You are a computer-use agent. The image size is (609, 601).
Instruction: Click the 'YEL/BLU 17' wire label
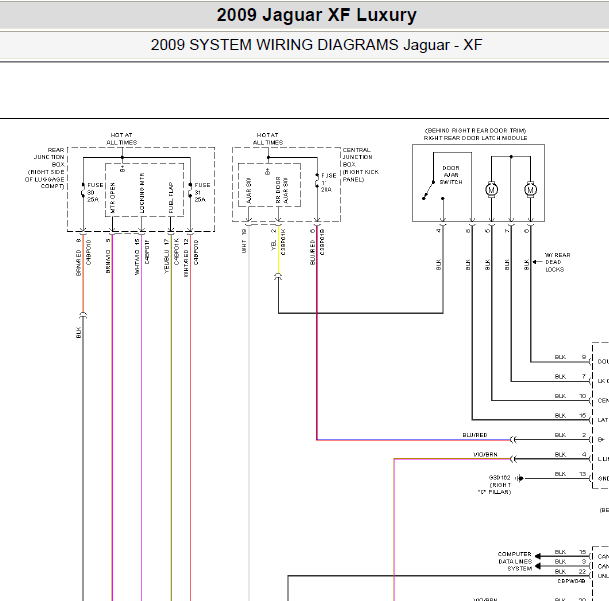tap(167, 256)
